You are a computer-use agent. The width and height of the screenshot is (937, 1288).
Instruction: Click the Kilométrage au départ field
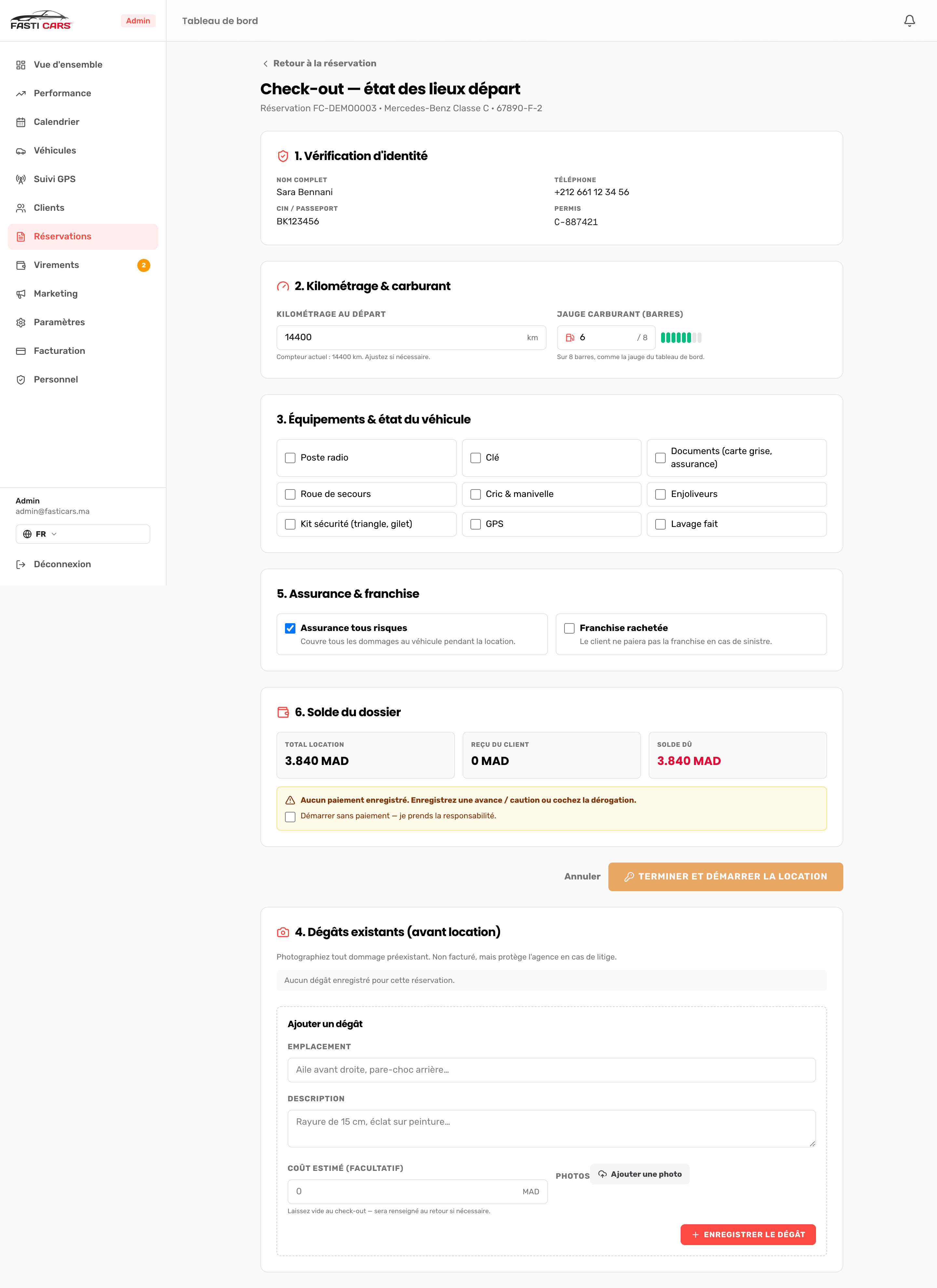pyautogui.click(x=411, y=338)
